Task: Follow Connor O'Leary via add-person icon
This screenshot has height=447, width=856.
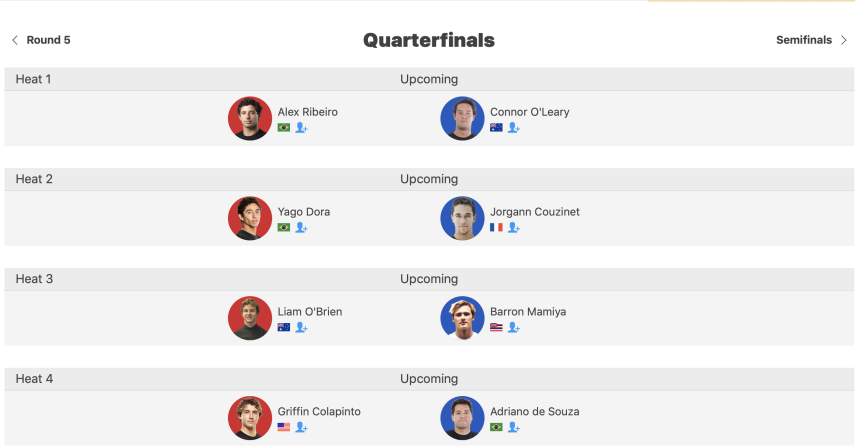Action: point(514,128)
